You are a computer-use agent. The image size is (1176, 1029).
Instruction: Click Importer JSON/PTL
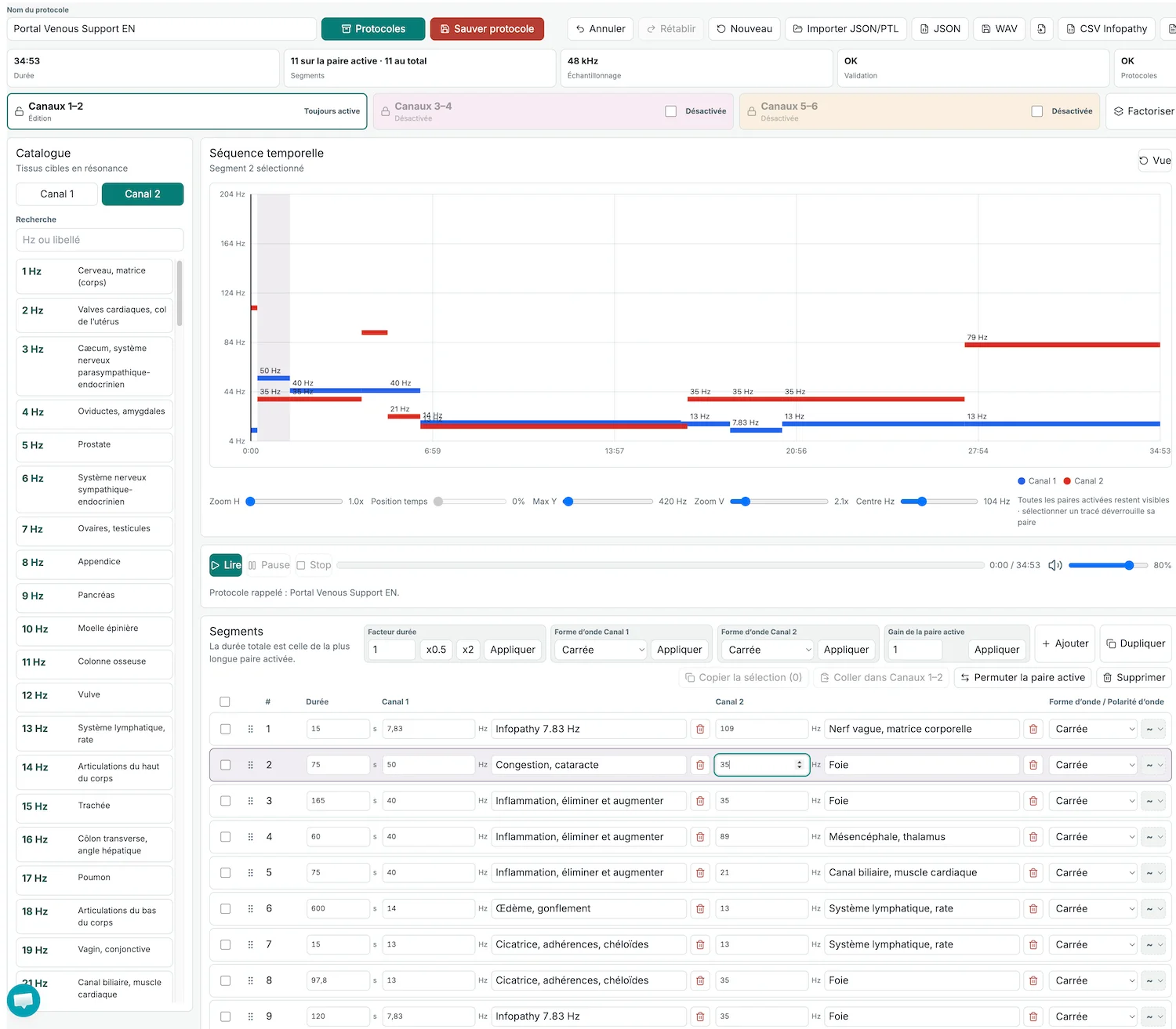coord(846,29)
